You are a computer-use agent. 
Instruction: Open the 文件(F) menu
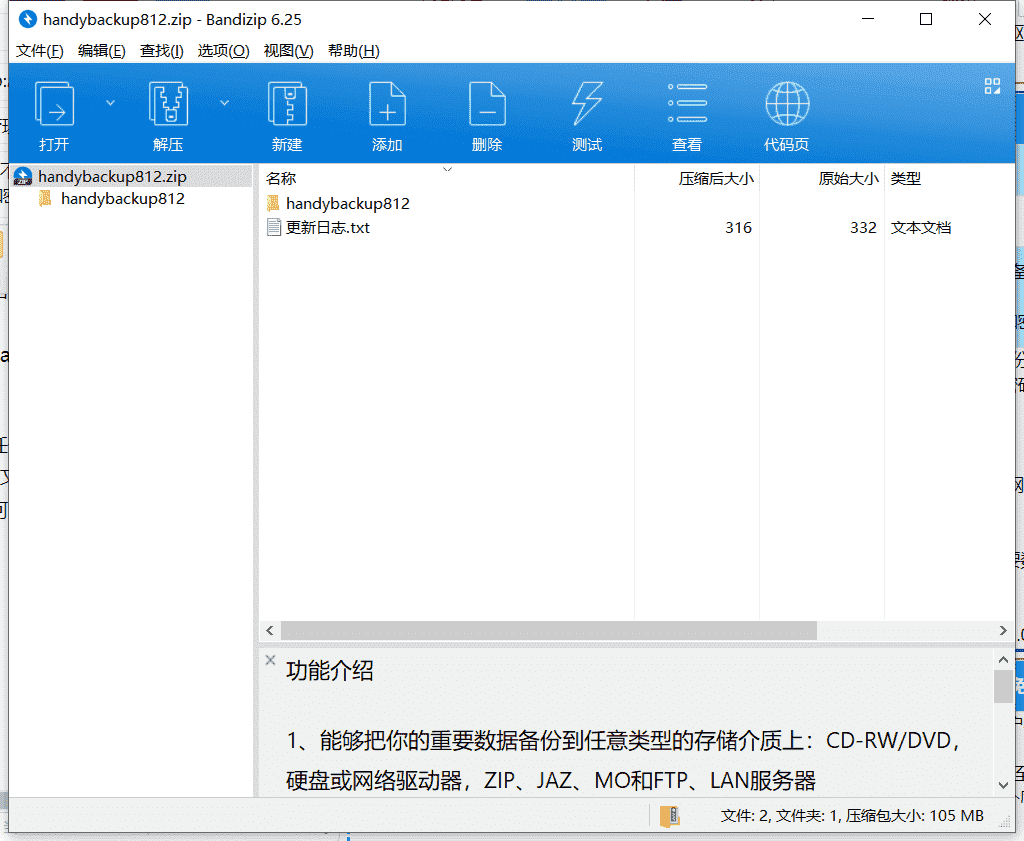point(40,51)
